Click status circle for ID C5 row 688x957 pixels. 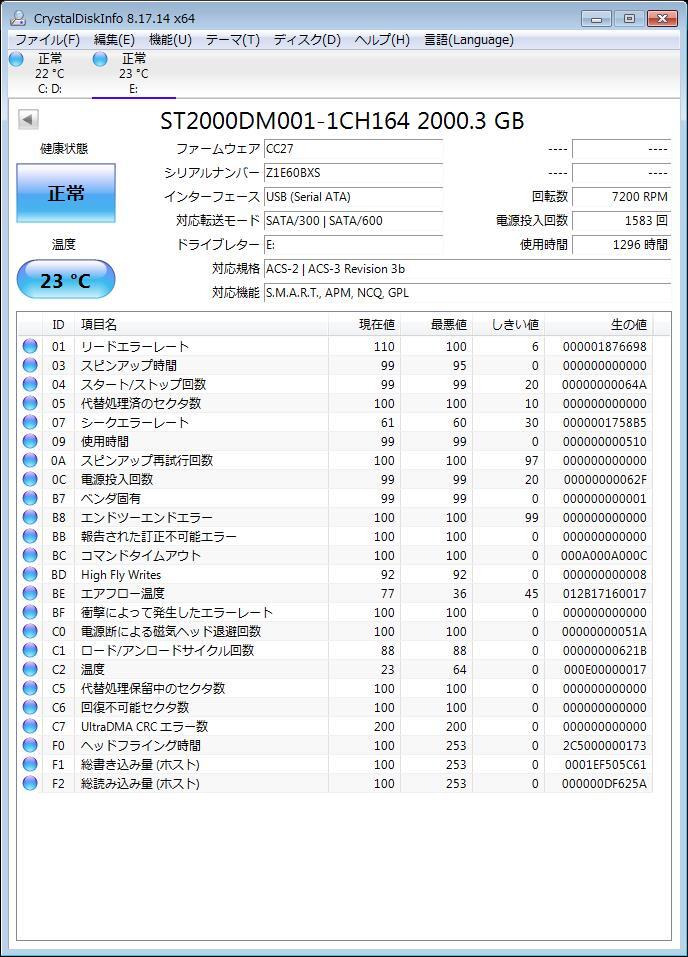pos(30,688)
